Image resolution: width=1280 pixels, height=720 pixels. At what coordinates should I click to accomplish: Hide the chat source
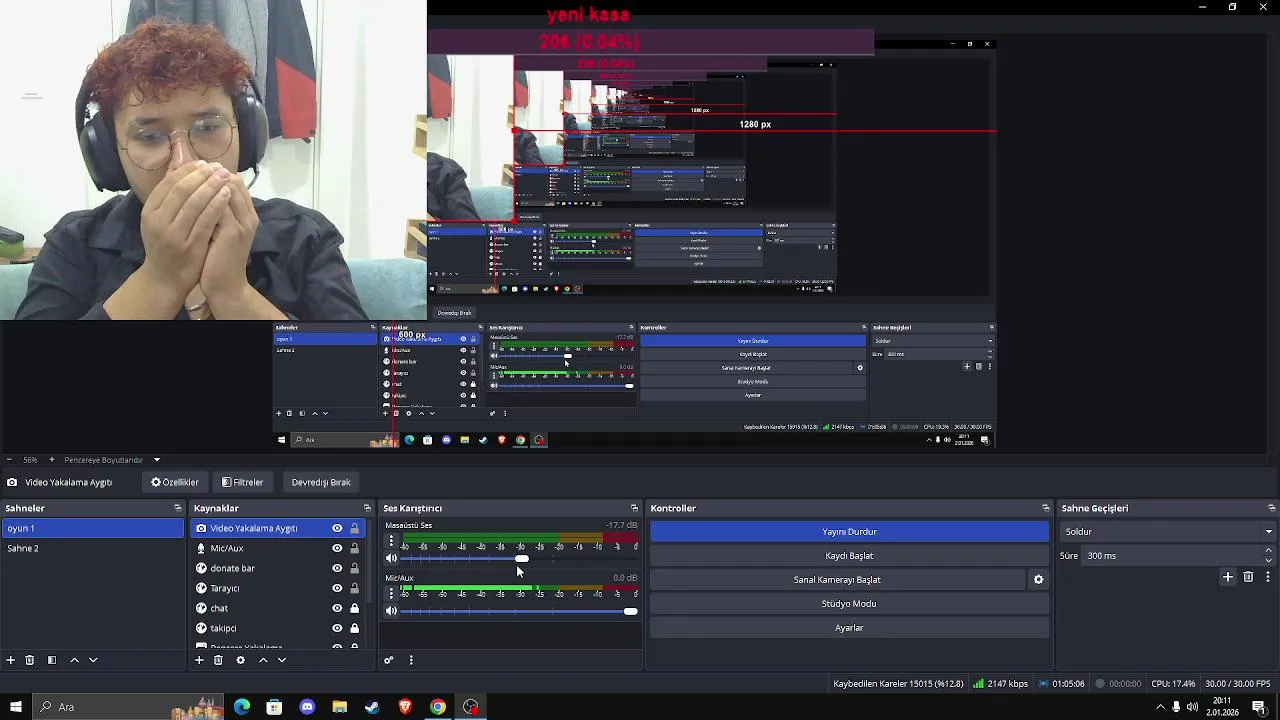click(337, 608)
